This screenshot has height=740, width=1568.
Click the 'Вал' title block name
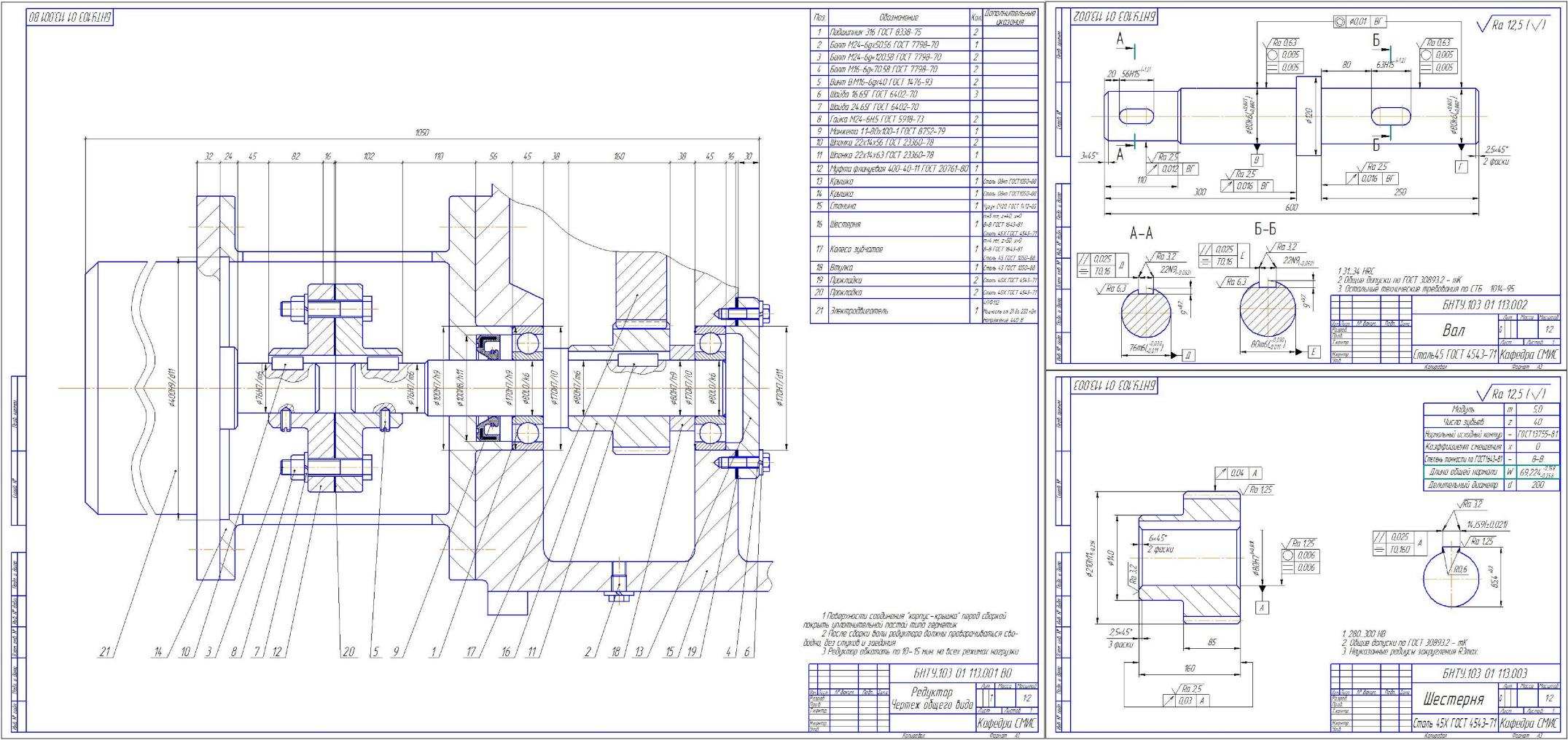pos(1453,330)
